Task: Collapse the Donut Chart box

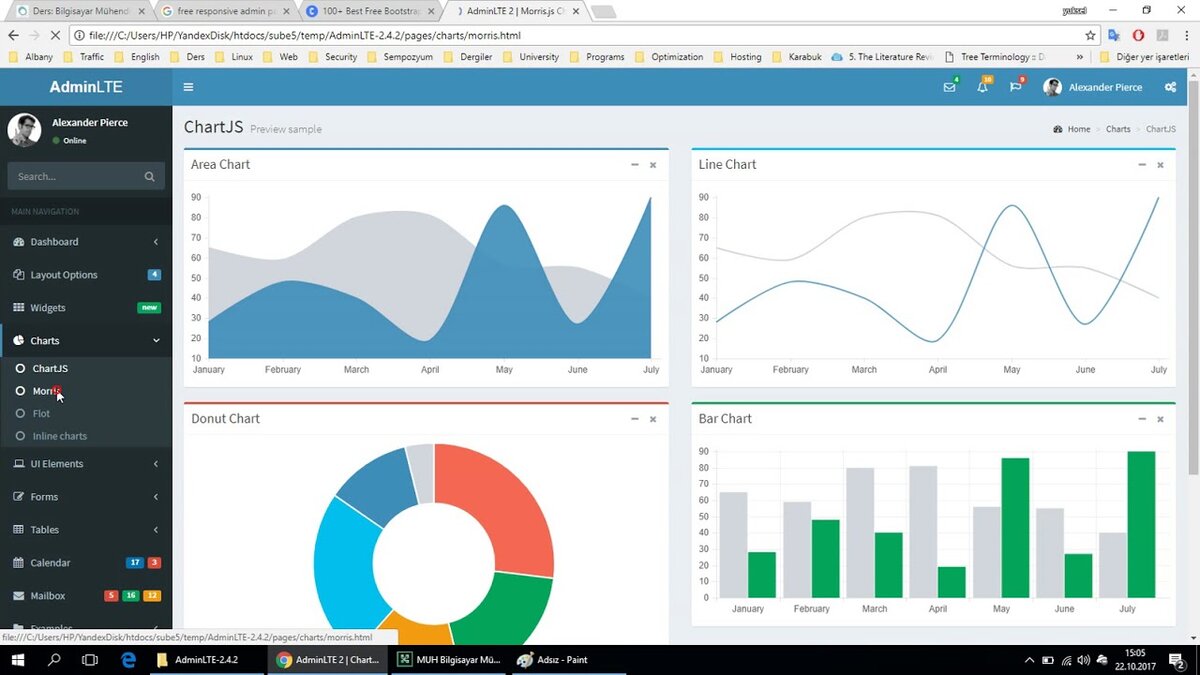Action: pyautogui.click(x=634, y=419)
